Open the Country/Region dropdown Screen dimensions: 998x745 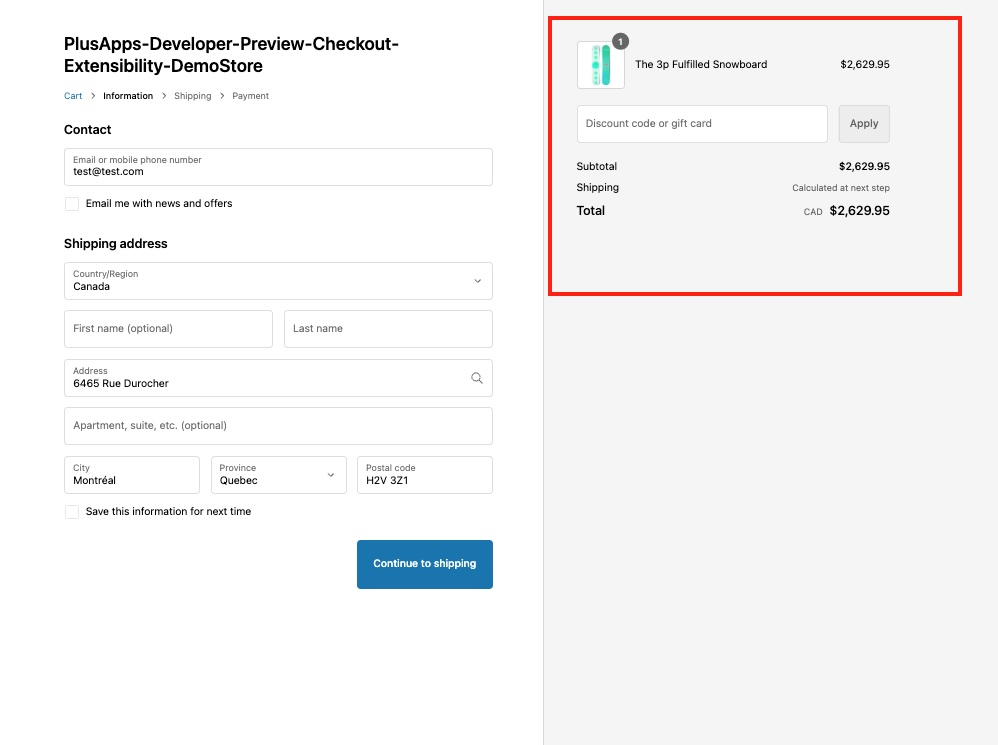click(278, 281)
